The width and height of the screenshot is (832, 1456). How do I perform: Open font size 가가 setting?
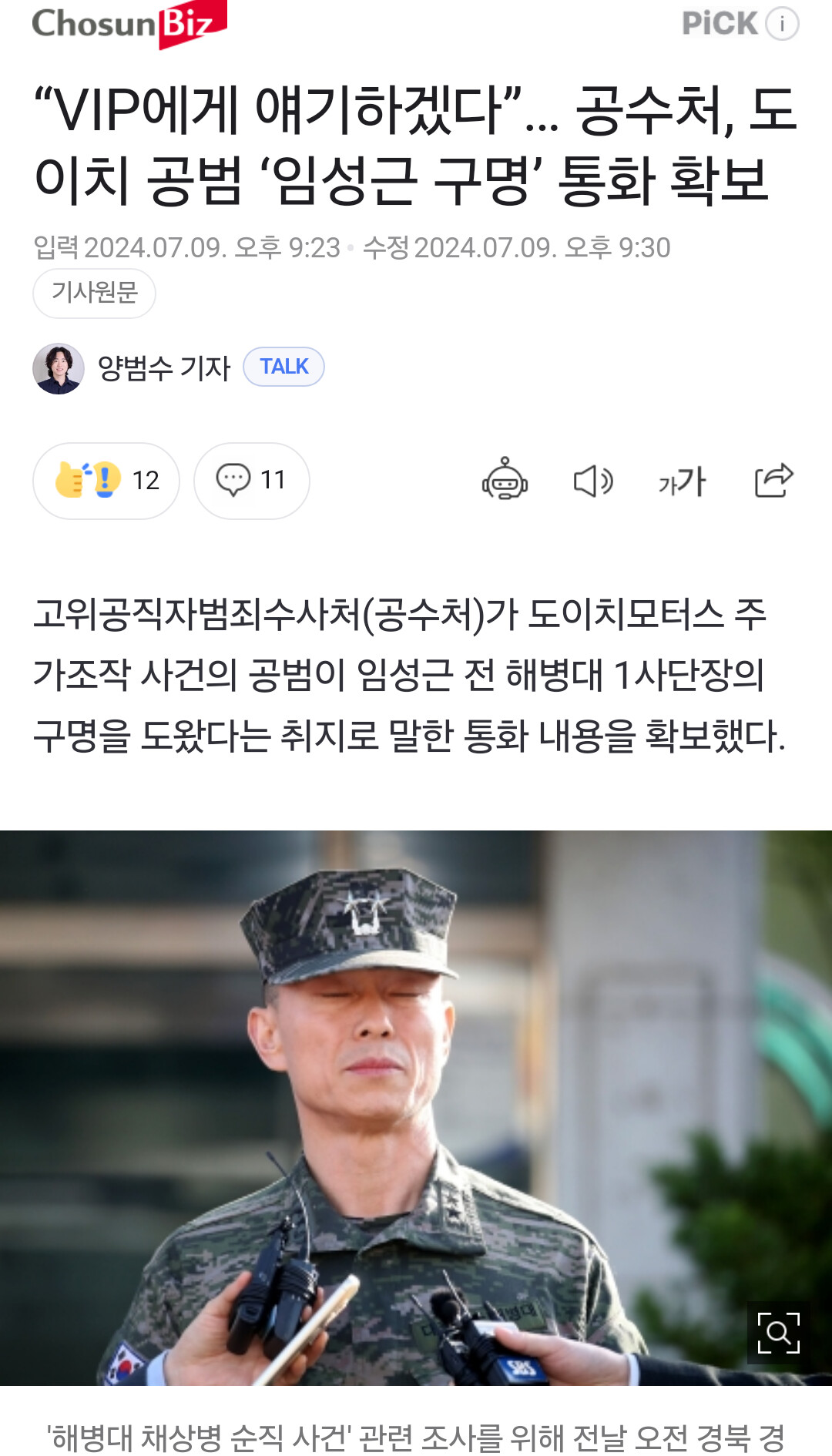[682, 481]
